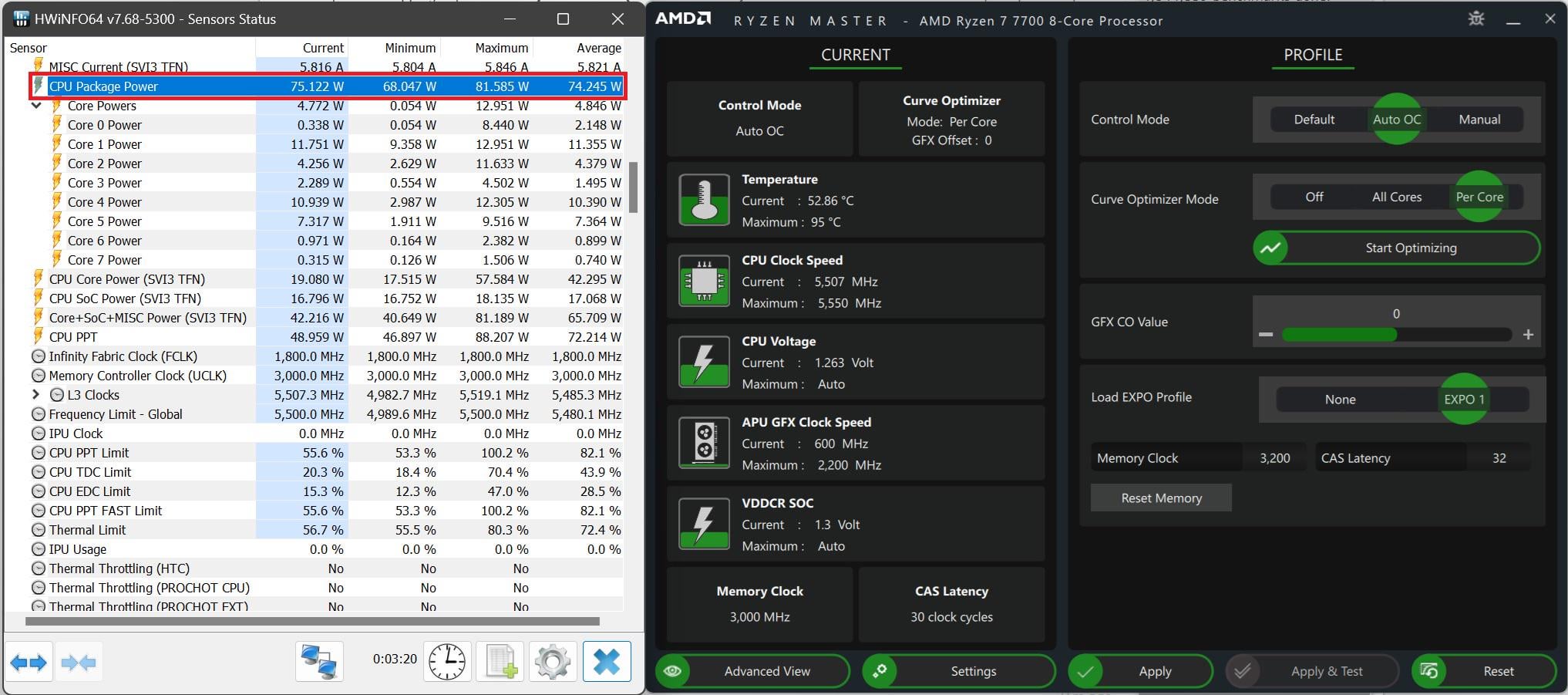Click the CPU PPT lightning bolt icon
The width and height of the screenshot is (1568, 695).
(38, 336)
